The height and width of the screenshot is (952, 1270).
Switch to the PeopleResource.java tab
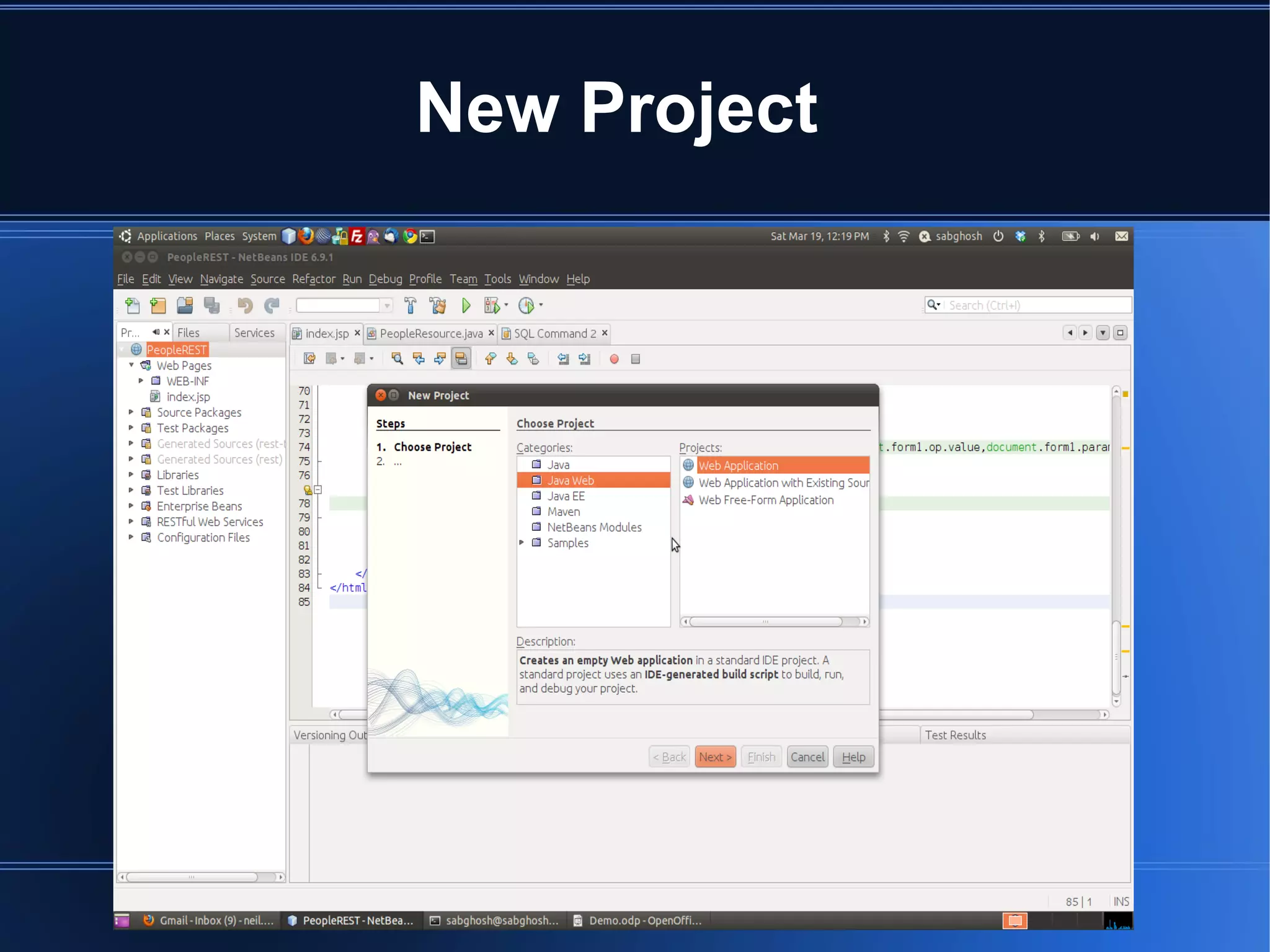click(430, 334)
